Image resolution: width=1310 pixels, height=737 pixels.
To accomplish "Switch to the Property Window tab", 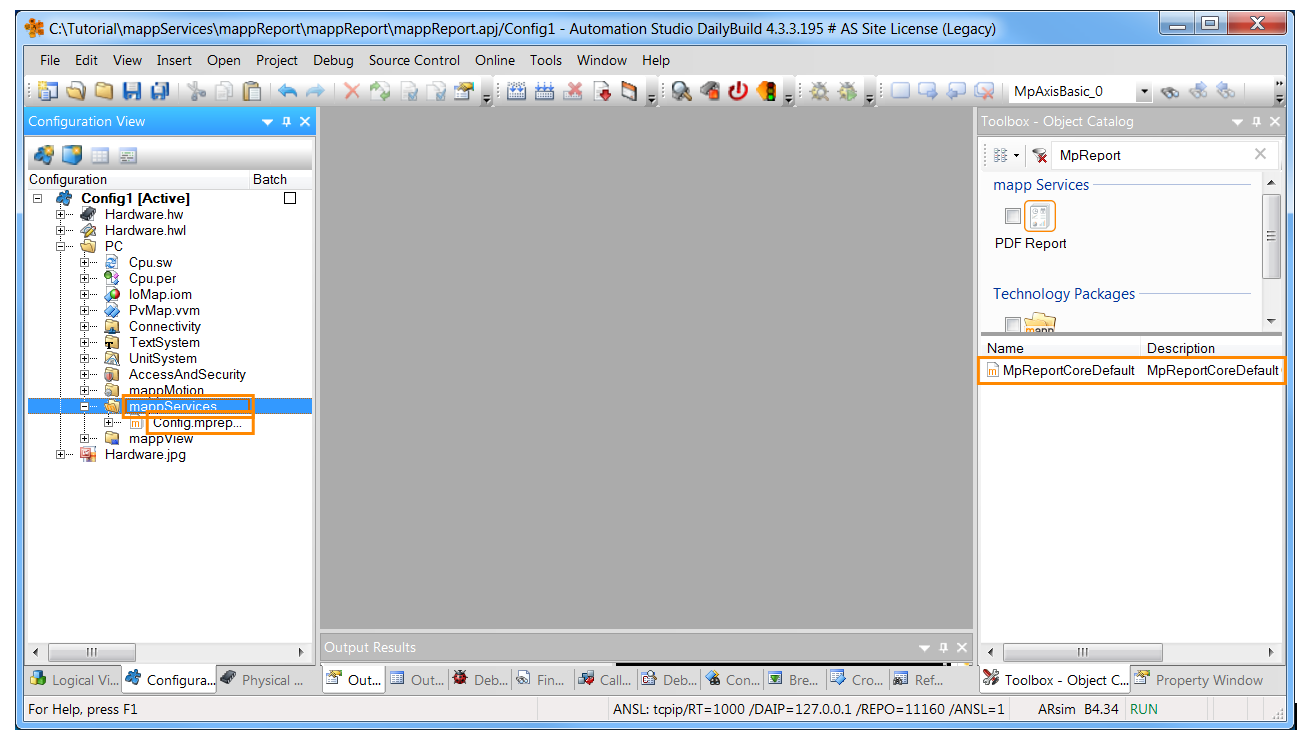I will (1198, 680).
